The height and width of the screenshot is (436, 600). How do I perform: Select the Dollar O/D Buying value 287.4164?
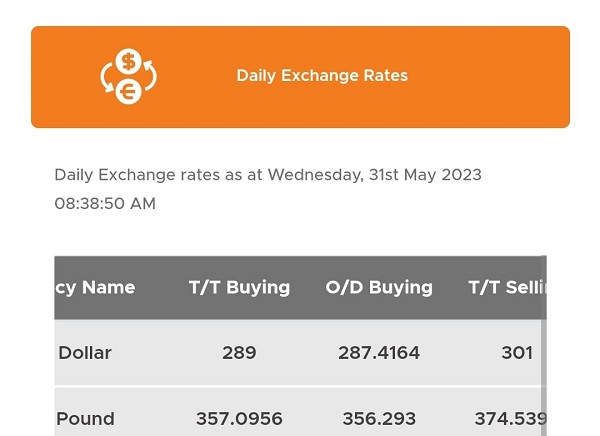379,353
